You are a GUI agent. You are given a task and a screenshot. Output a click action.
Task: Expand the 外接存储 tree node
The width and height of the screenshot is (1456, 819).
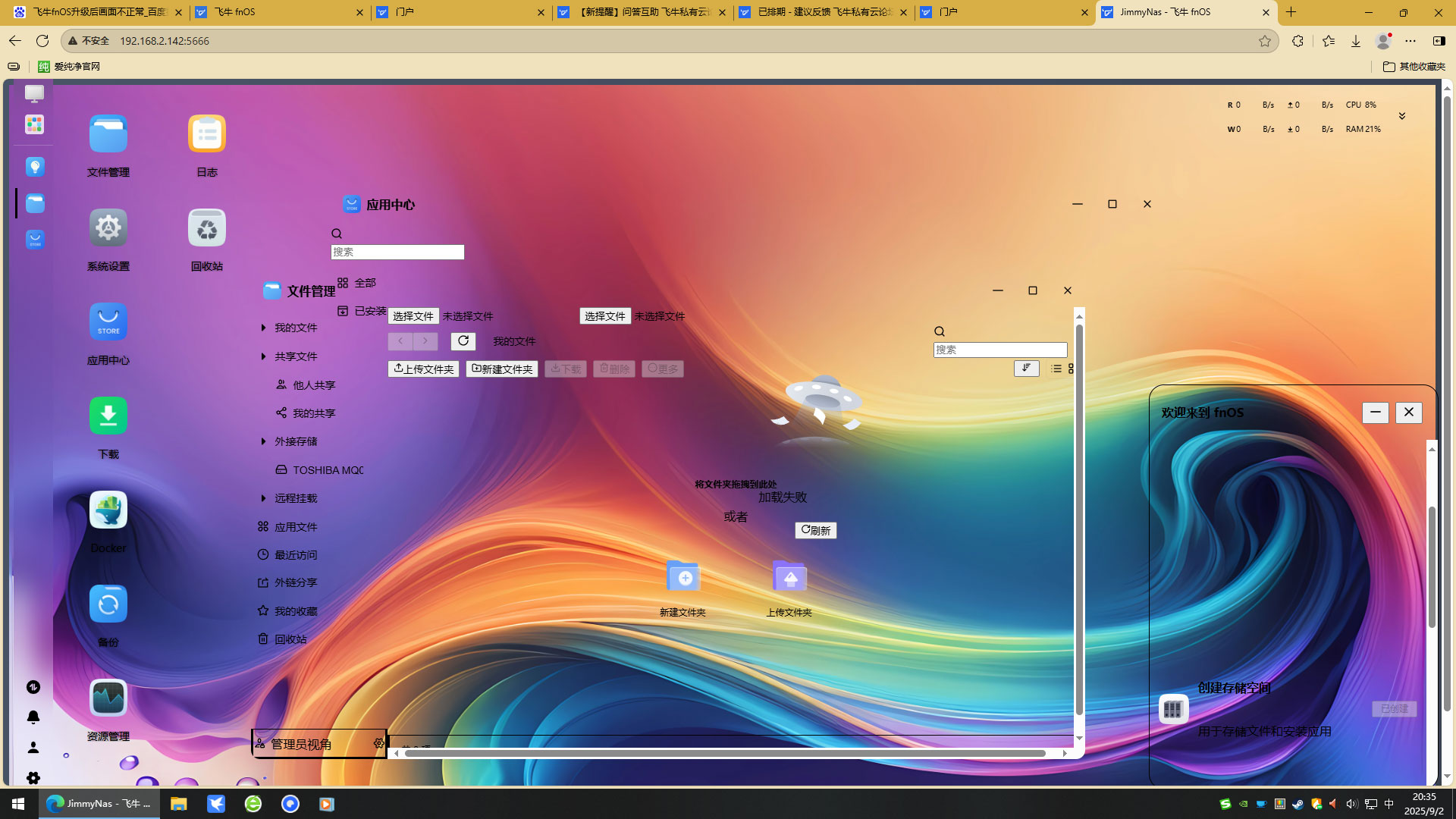pyautogui.click(x=263, y=441)
